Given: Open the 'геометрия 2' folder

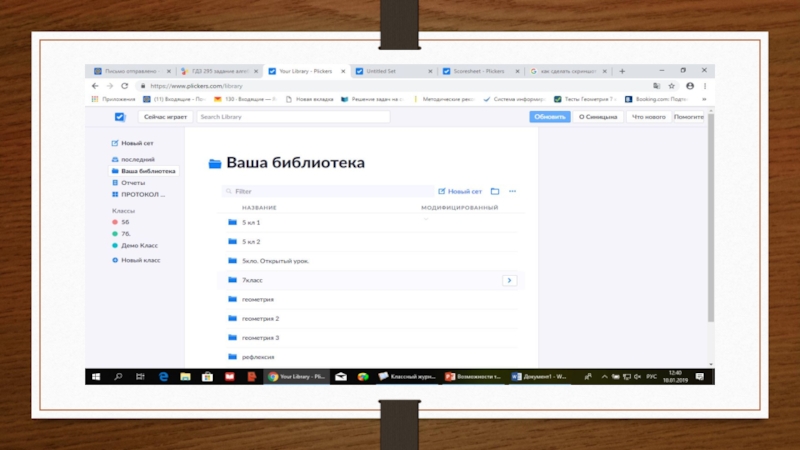Looking at the screenshot, I should tap(371, 318).
